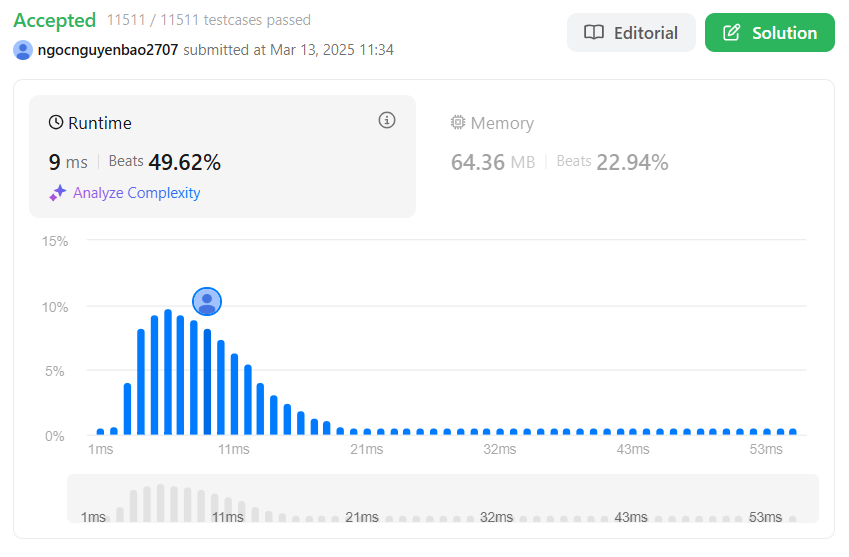Click the mini overview range slider strip
This screenshot has width=849, height=557.
[443, 499]
